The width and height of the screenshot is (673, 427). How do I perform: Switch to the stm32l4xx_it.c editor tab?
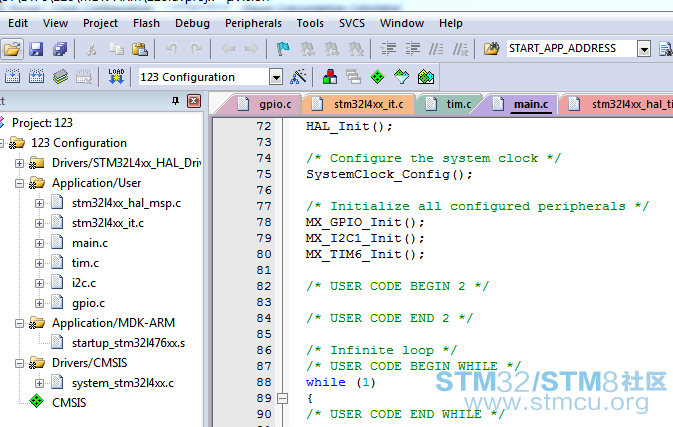coord(360,104)
